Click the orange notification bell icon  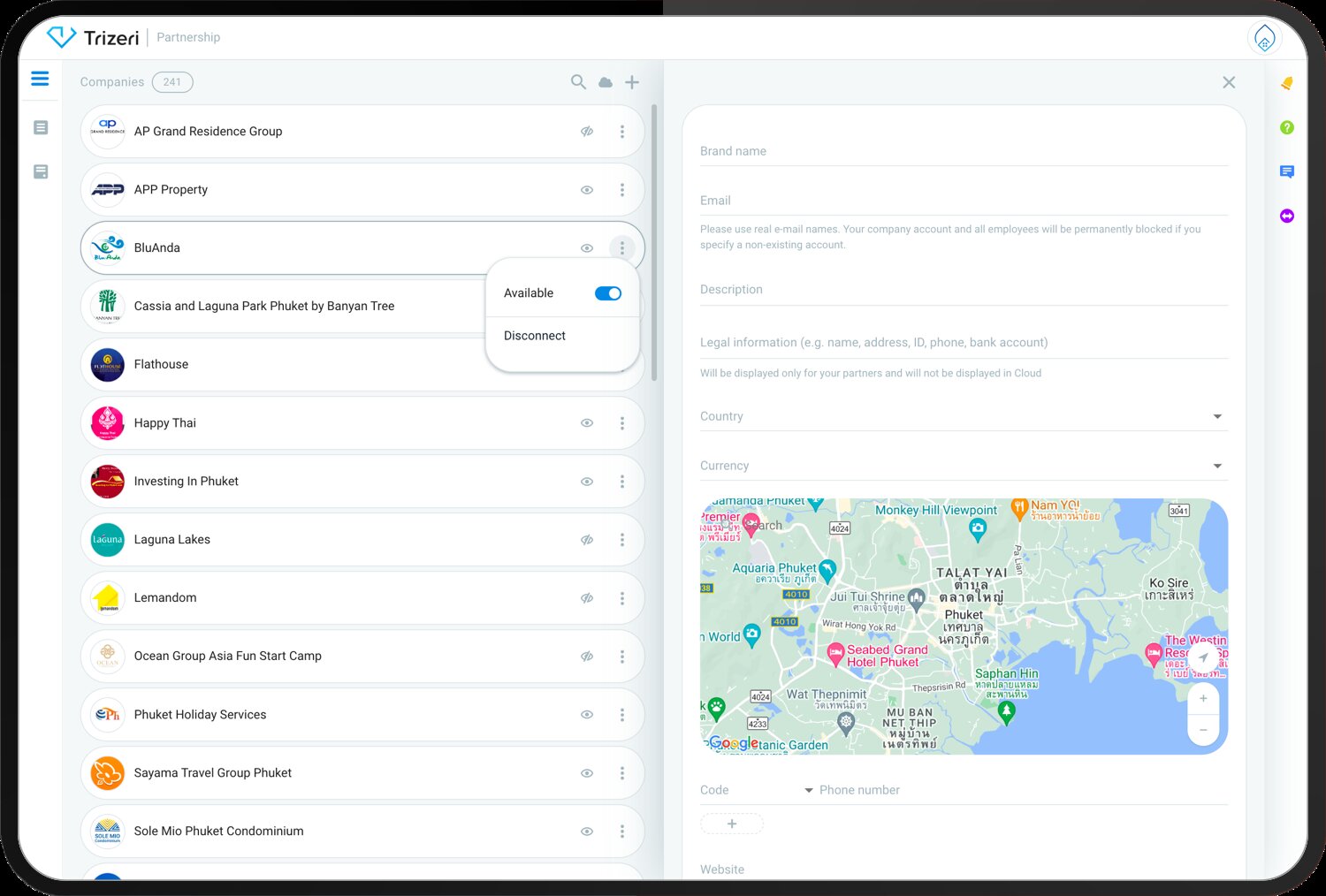[x=1287, y=83]
